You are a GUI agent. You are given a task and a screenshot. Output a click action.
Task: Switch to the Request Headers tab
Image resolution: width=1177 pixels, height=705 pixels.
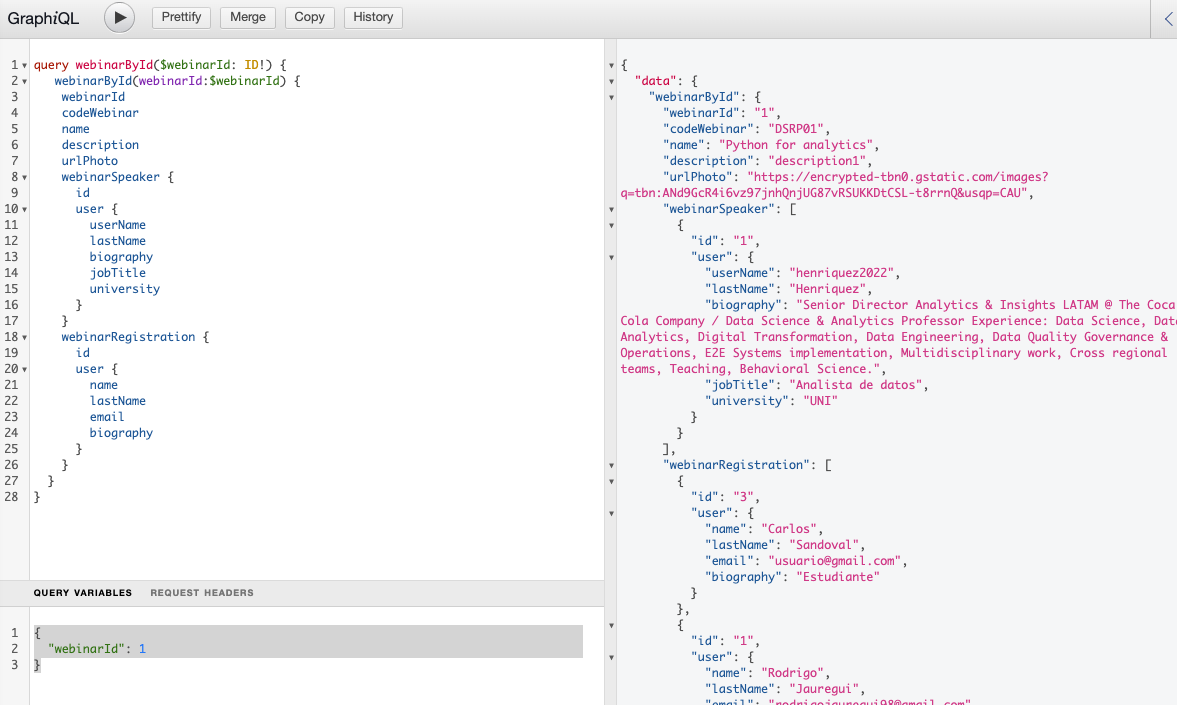[x=200, y=592]
